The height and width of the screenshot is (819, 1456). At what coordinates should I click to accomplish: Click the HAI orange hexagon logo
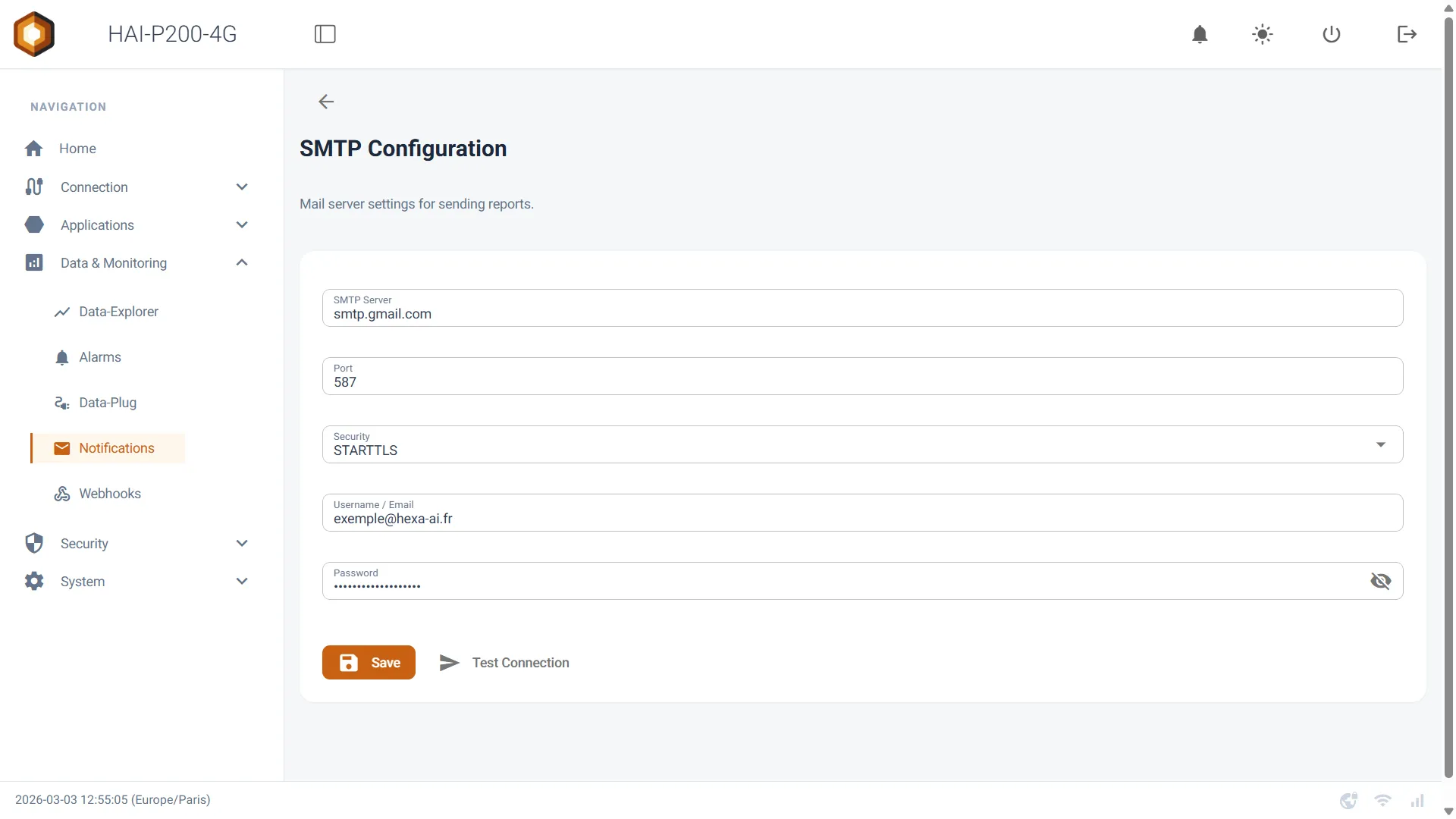coord(34,34)
